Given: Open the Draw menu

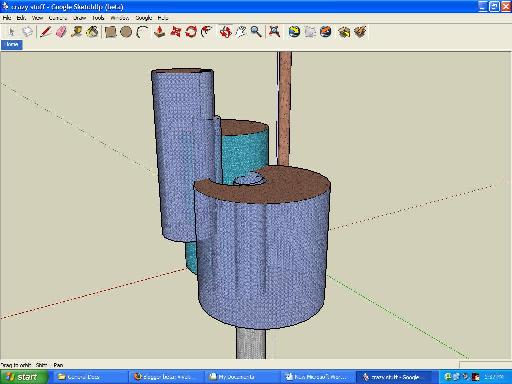Looking at the screenshot, I should pos(79,18).
